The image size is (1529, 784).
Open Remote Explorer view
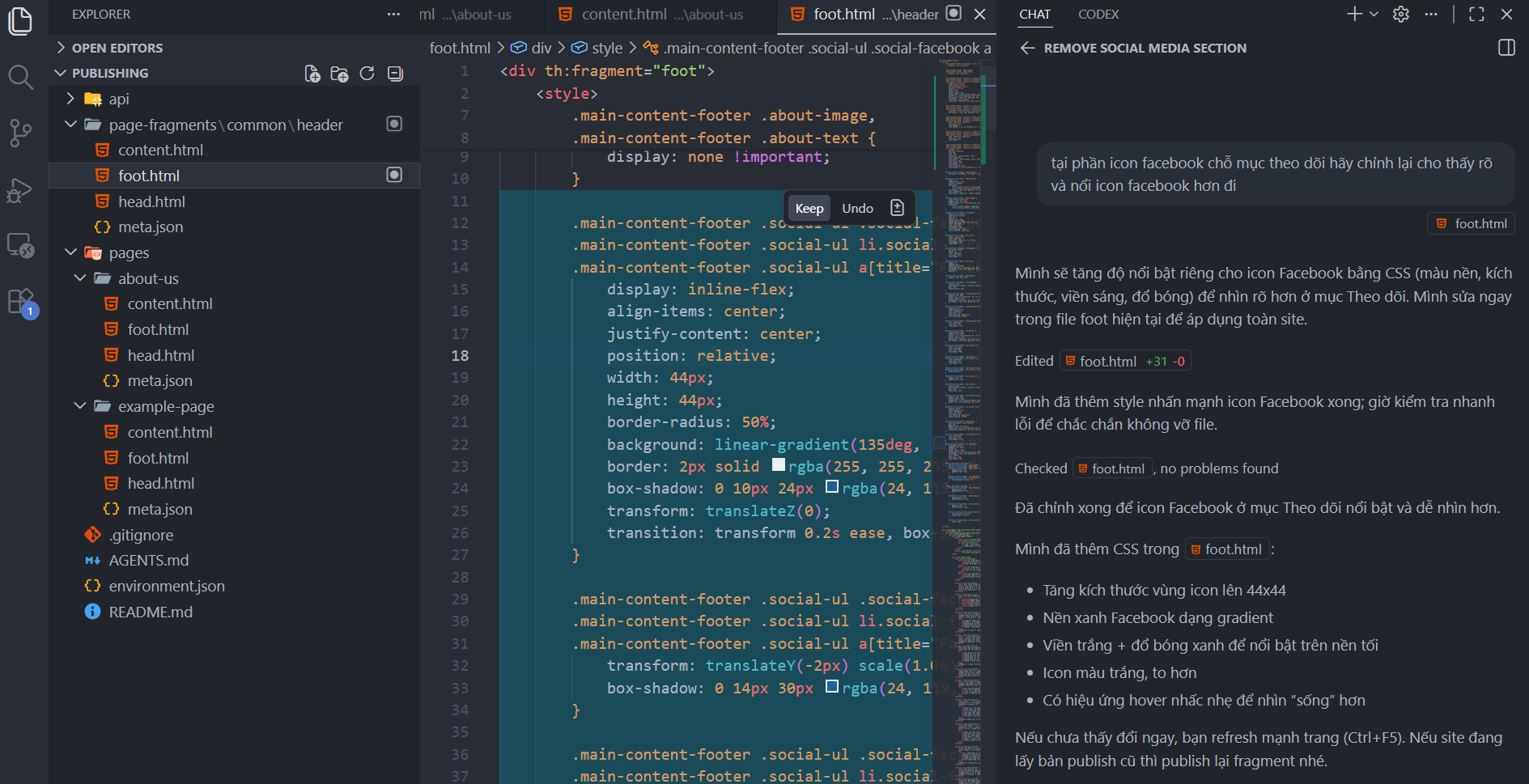20,245
